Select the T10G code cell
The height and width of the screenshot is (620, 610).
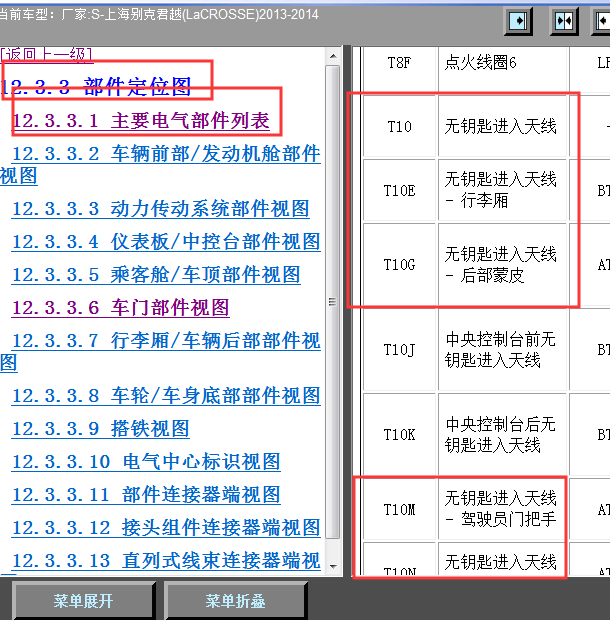tap(399, 264)
